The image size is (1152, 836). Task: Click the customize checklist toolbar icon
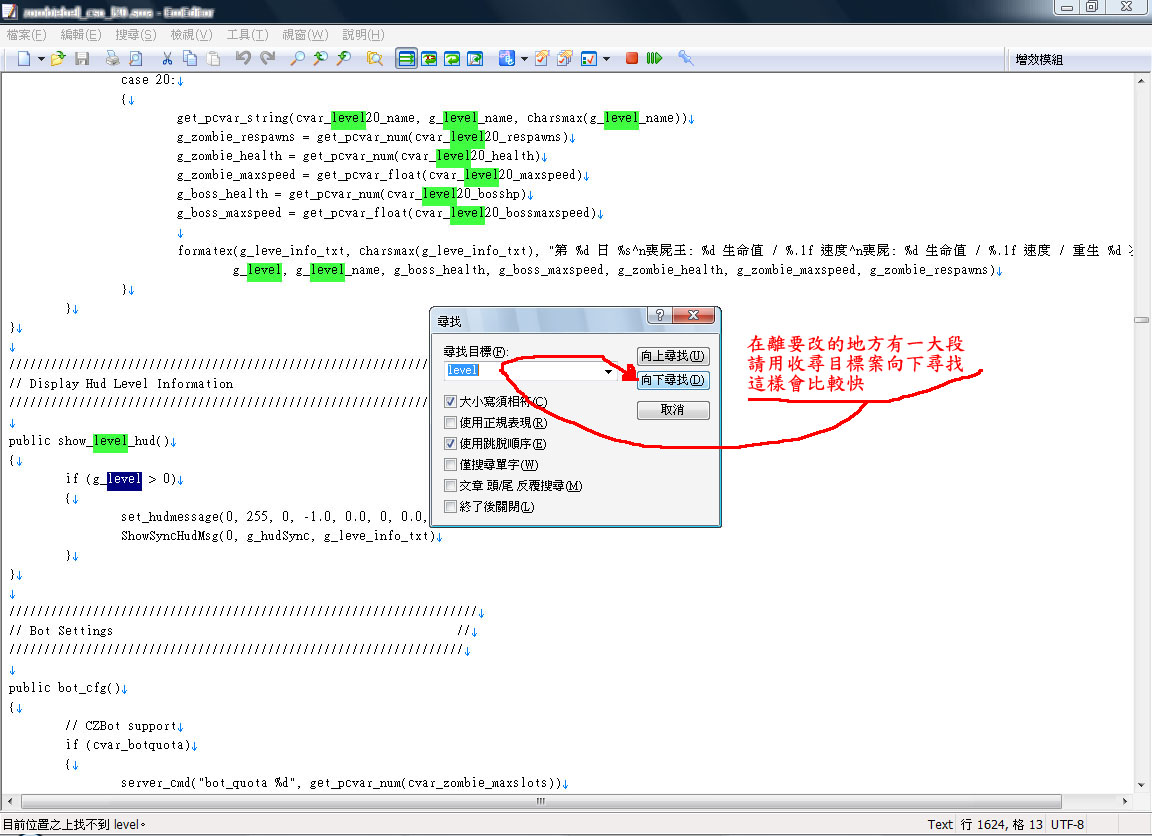(x=588, y=59)
